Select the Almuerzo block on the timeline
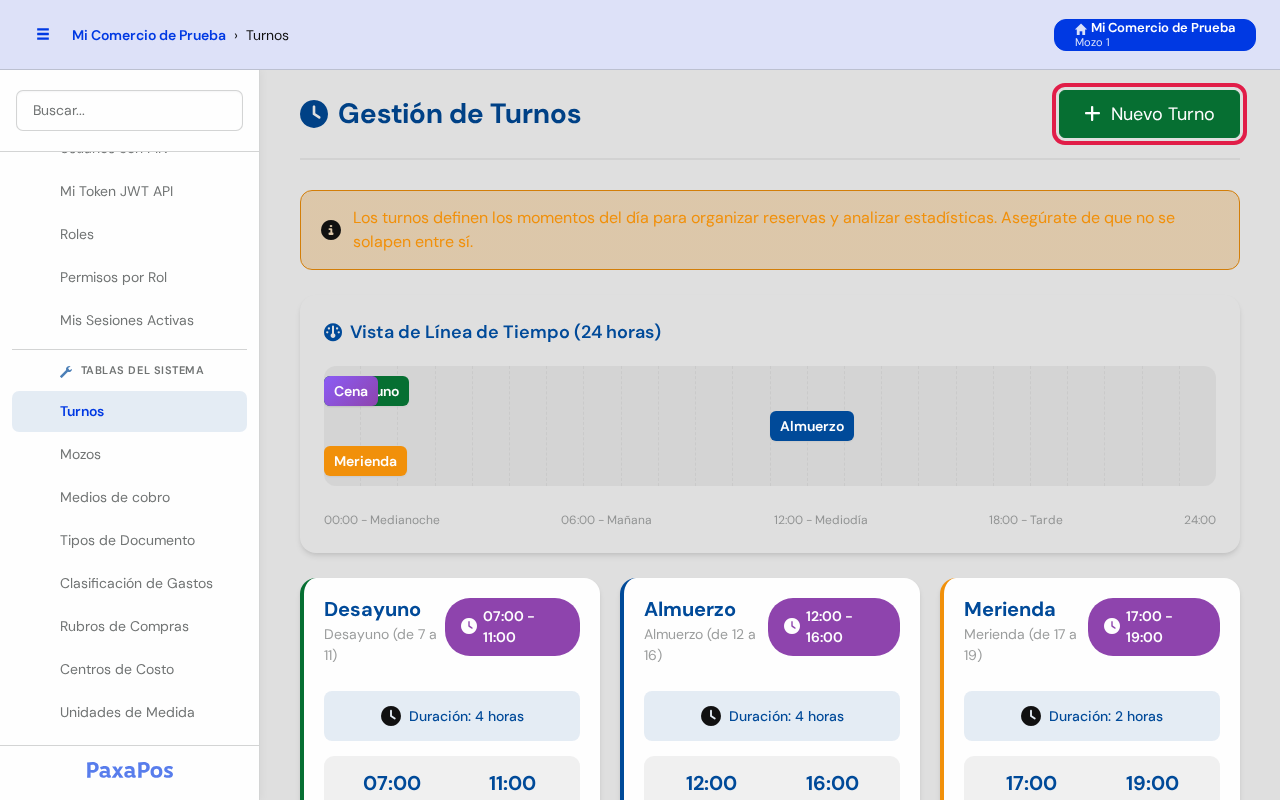1280x800 pixels. point(812,426)
